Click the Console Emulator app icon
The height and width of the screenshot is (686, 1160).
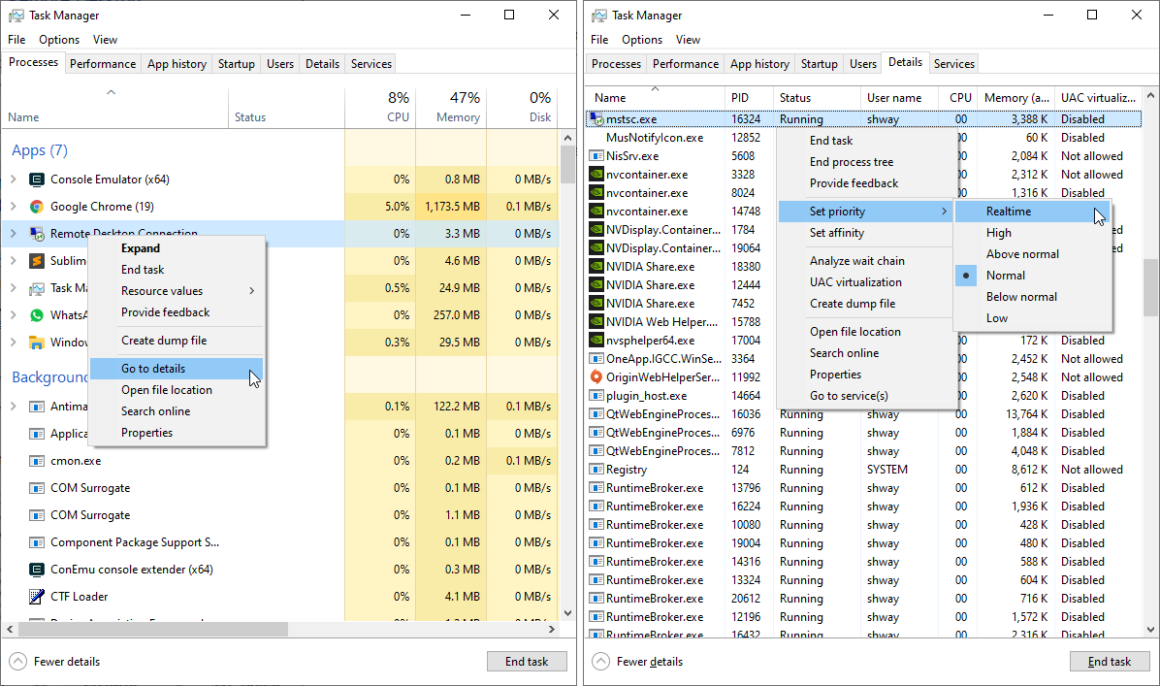click(x=37, y=180)
